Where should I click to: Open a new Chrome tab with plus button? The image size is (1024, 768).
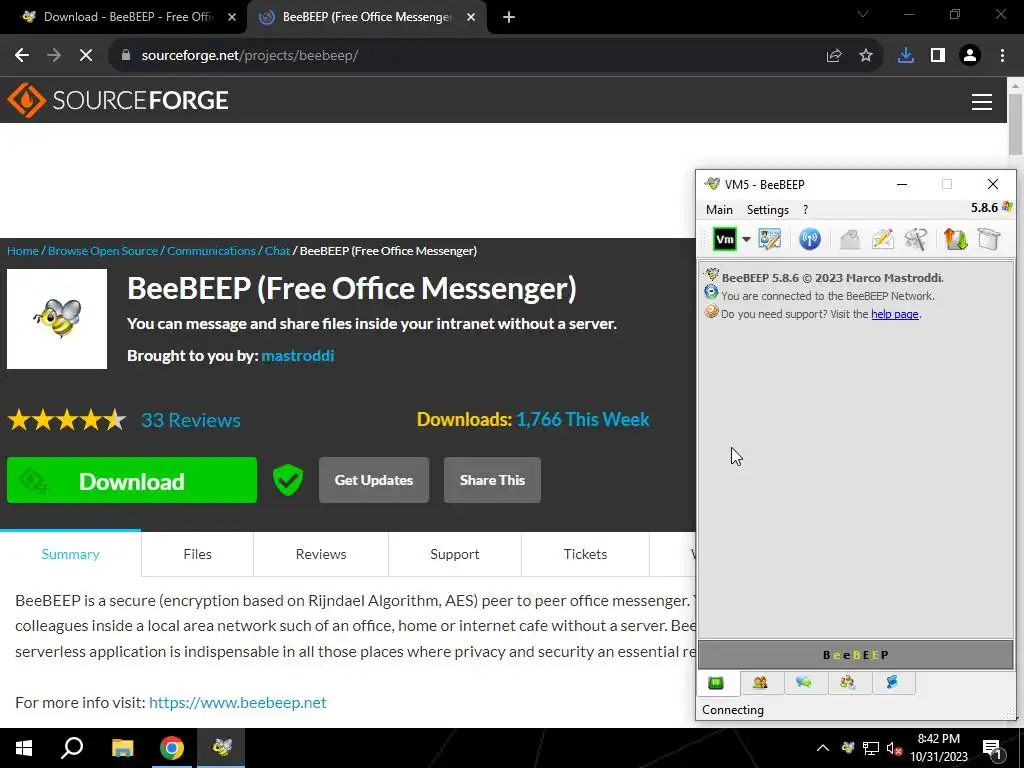(509, 18)
